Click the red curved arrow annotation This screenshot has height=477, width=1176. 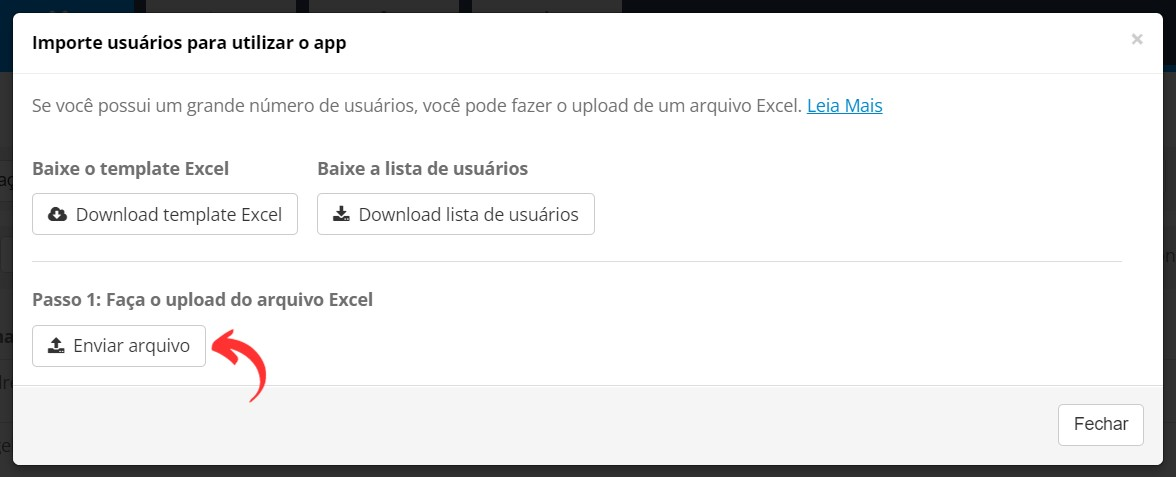[242, 365]
